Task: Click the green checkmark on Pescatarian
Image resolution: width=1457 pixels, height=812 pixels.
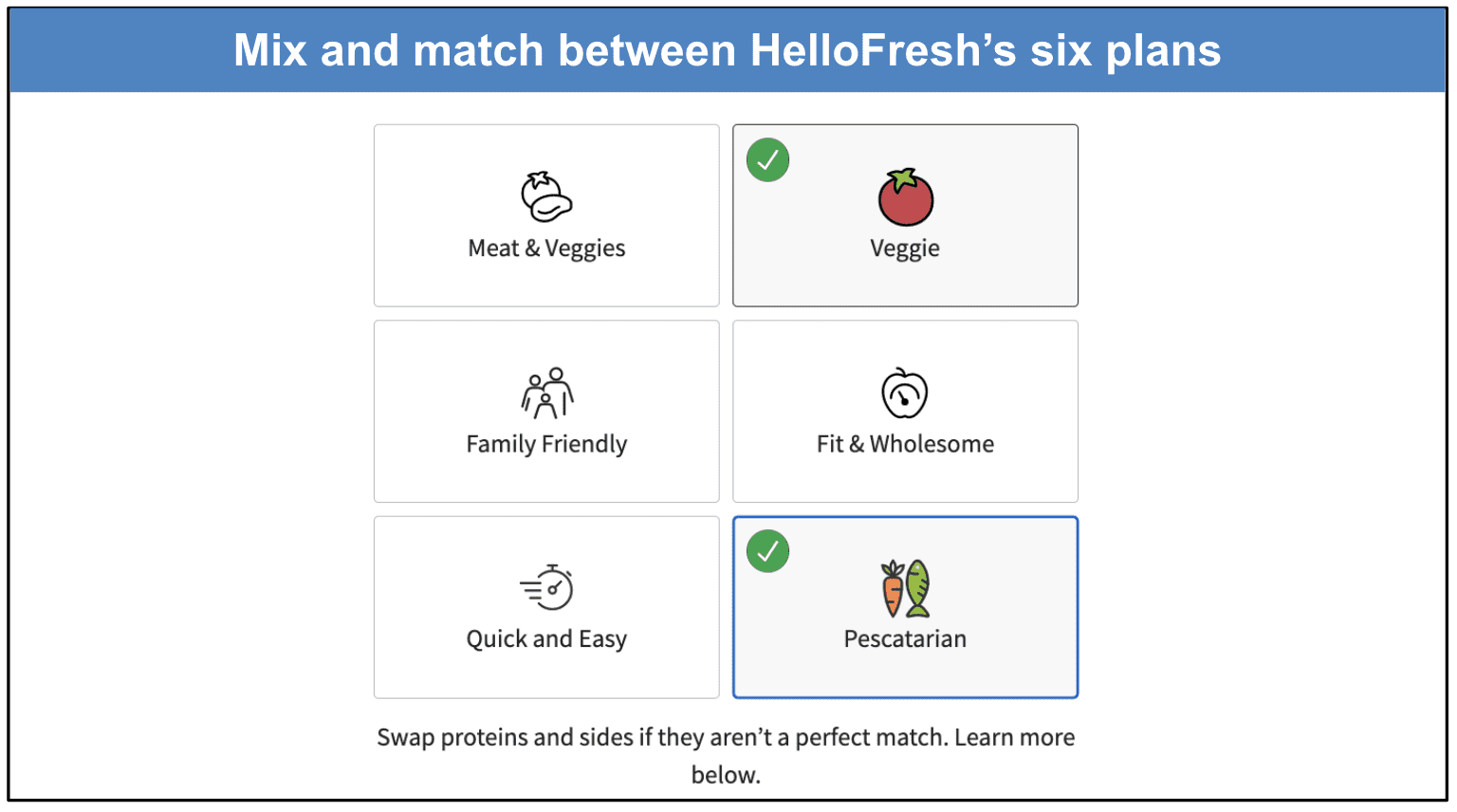Action: tap(766, 551)
